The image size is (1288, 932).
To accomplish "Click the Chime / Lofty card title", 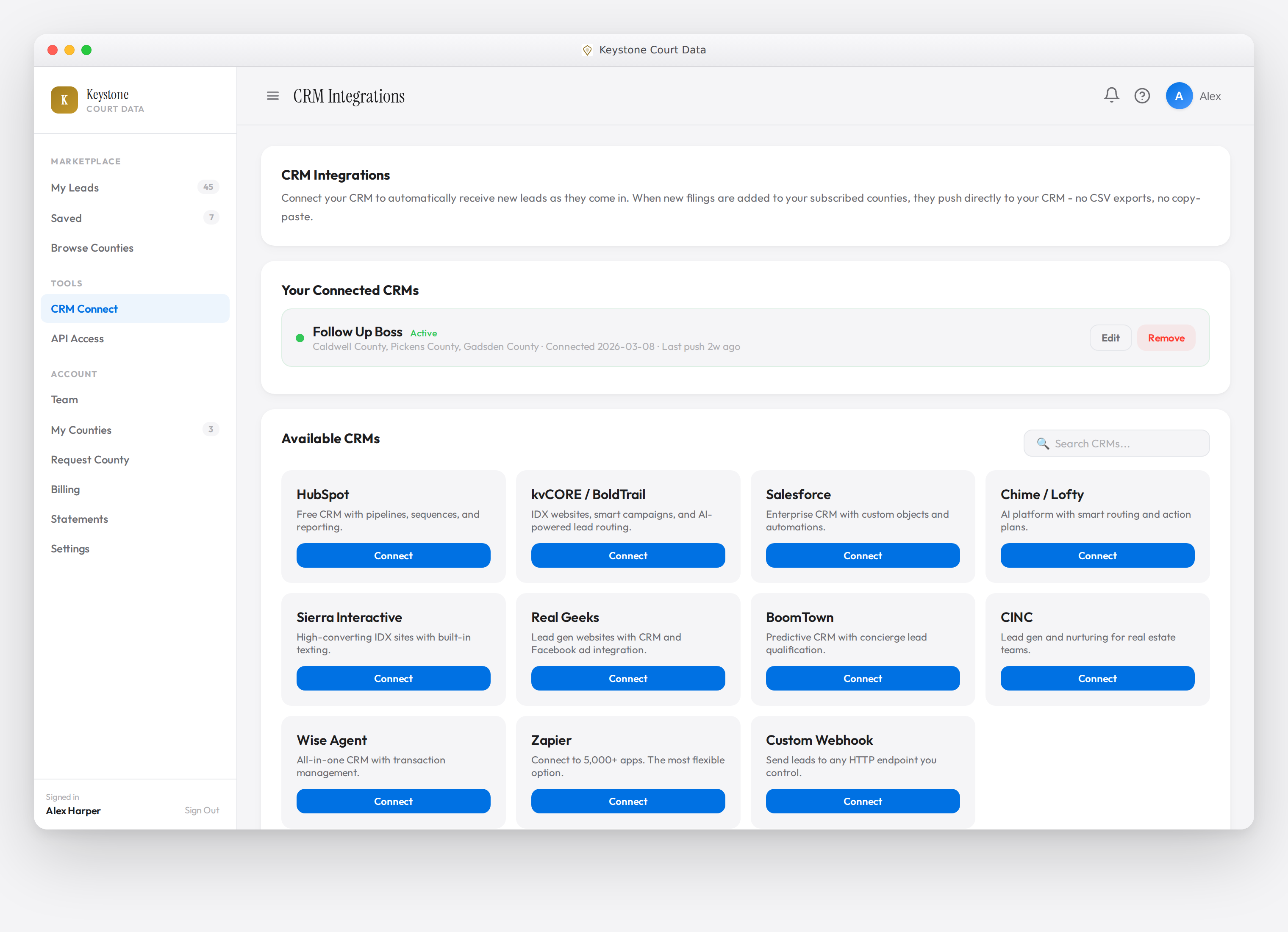I will (1042, 495).
